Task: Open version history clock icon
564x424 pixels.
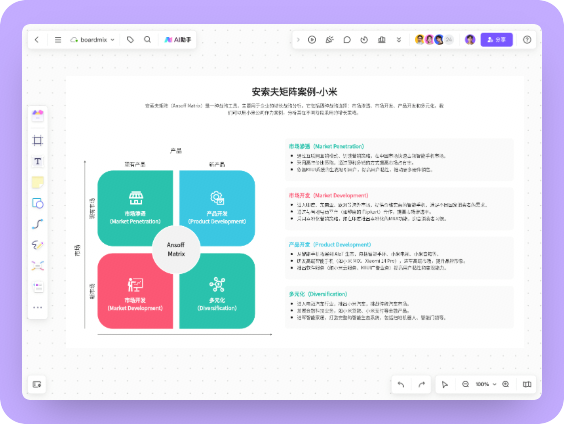Action: tap(364, 40)
